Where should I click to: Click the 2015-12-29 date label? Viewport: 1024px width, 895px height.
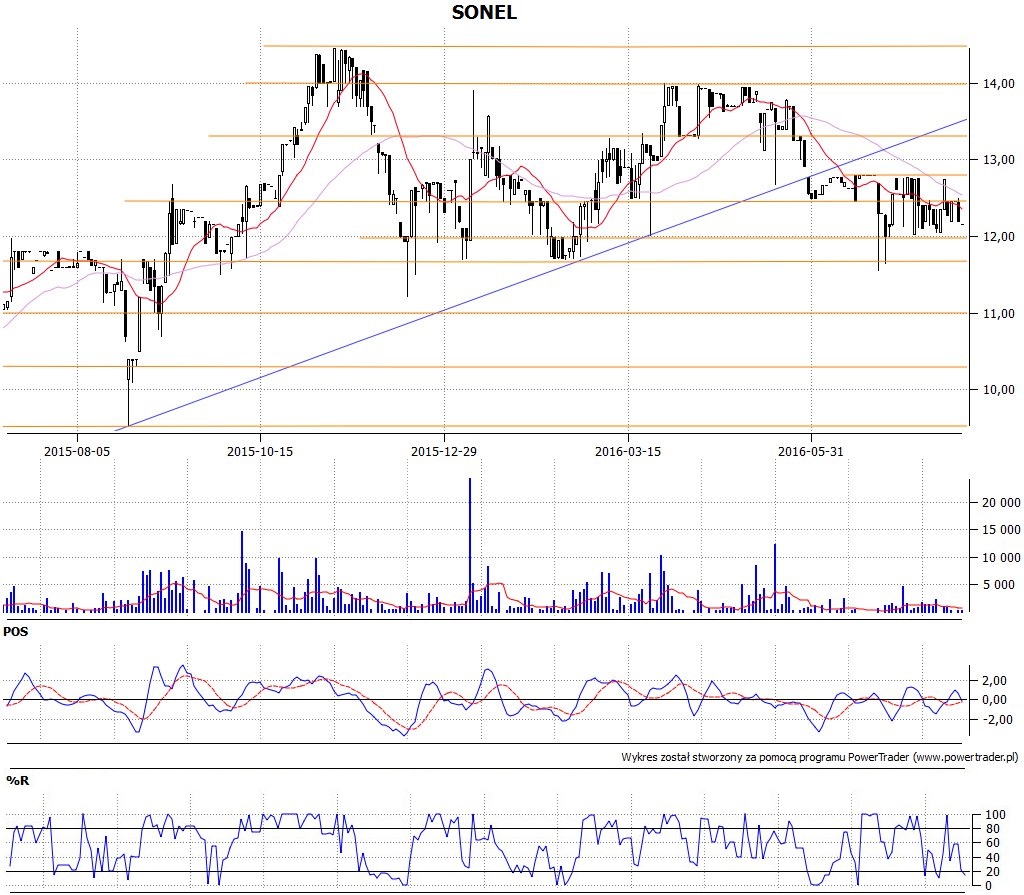pos(444,451)
